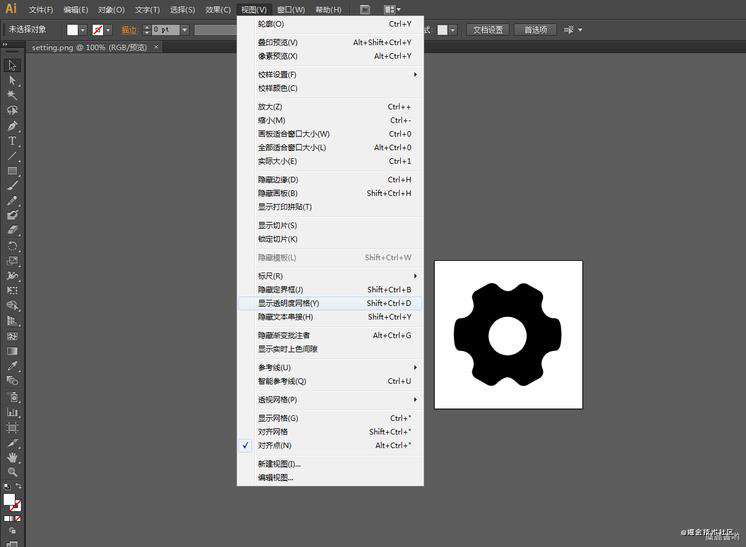
Task: Pick the Pencil tool
Action: pos(12,200)
